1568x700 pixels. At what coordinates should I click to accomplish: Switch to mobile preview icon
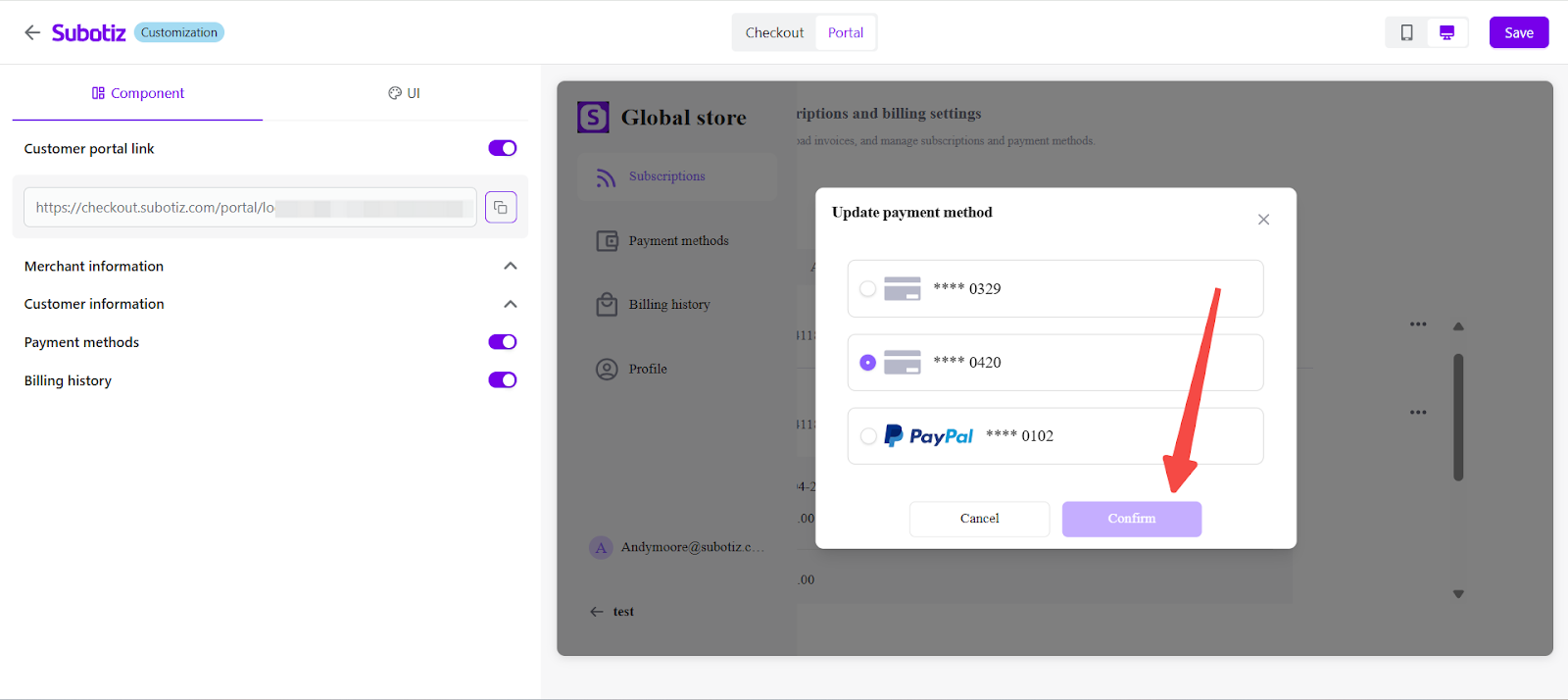[1406, 32]
